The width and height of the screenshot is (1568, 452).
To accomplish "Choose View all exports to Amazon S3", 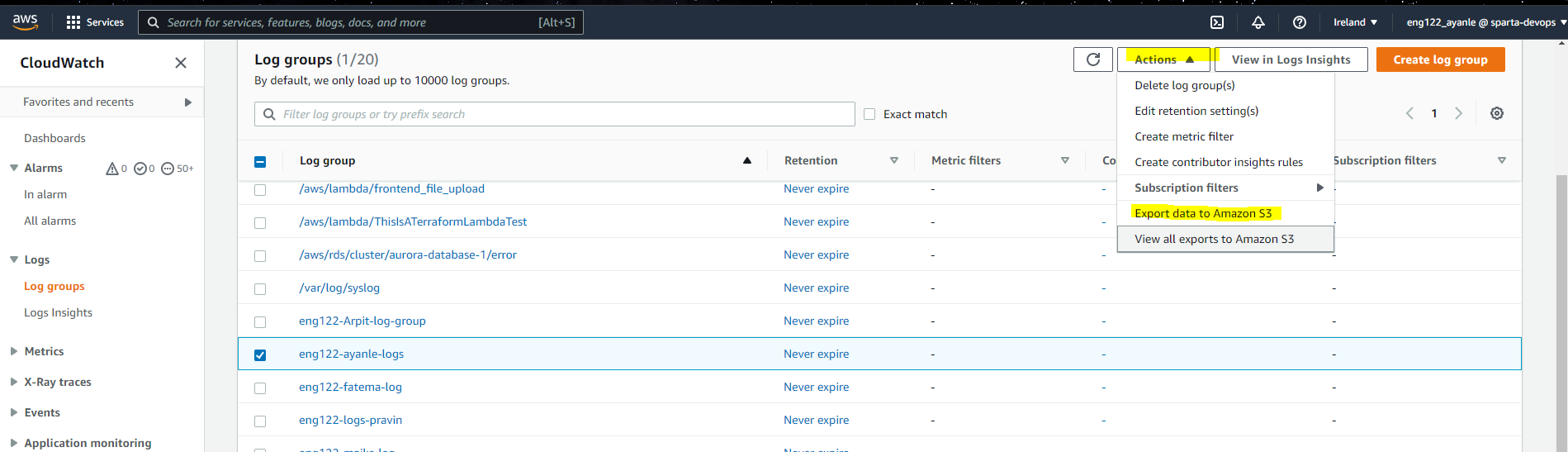I will pos(1225,239).
